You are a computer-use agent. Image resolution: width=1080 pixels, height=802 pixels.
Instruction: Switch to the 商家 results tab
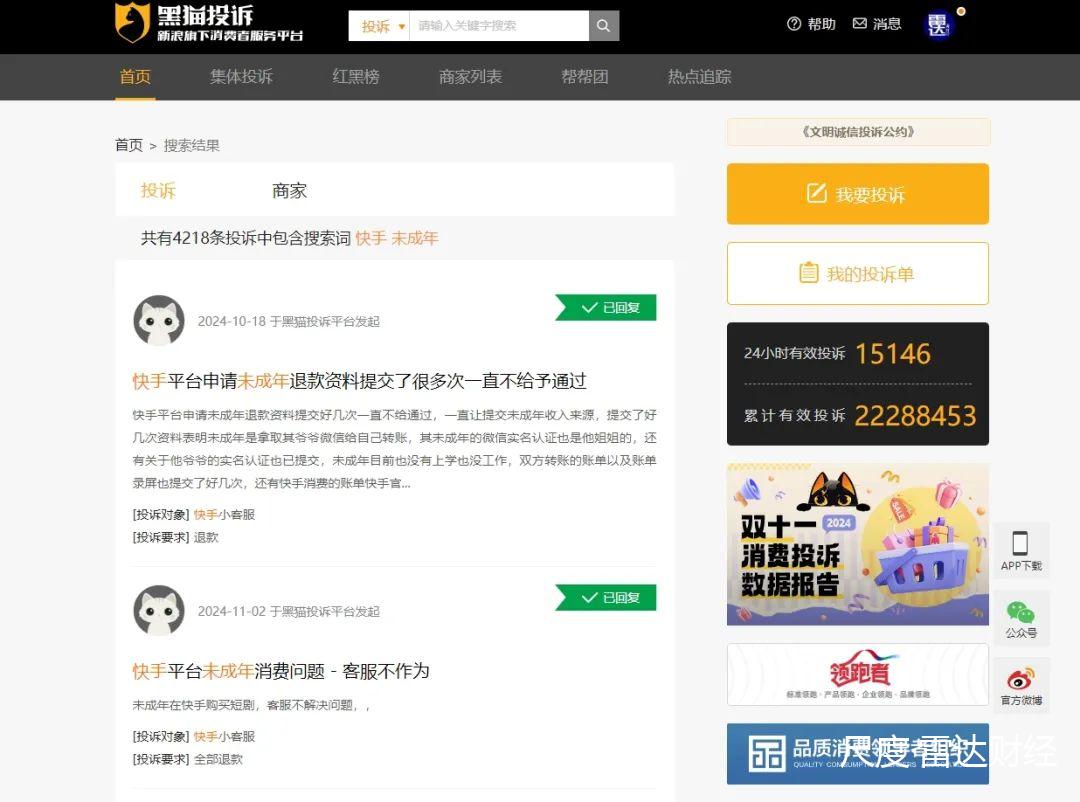289,191
